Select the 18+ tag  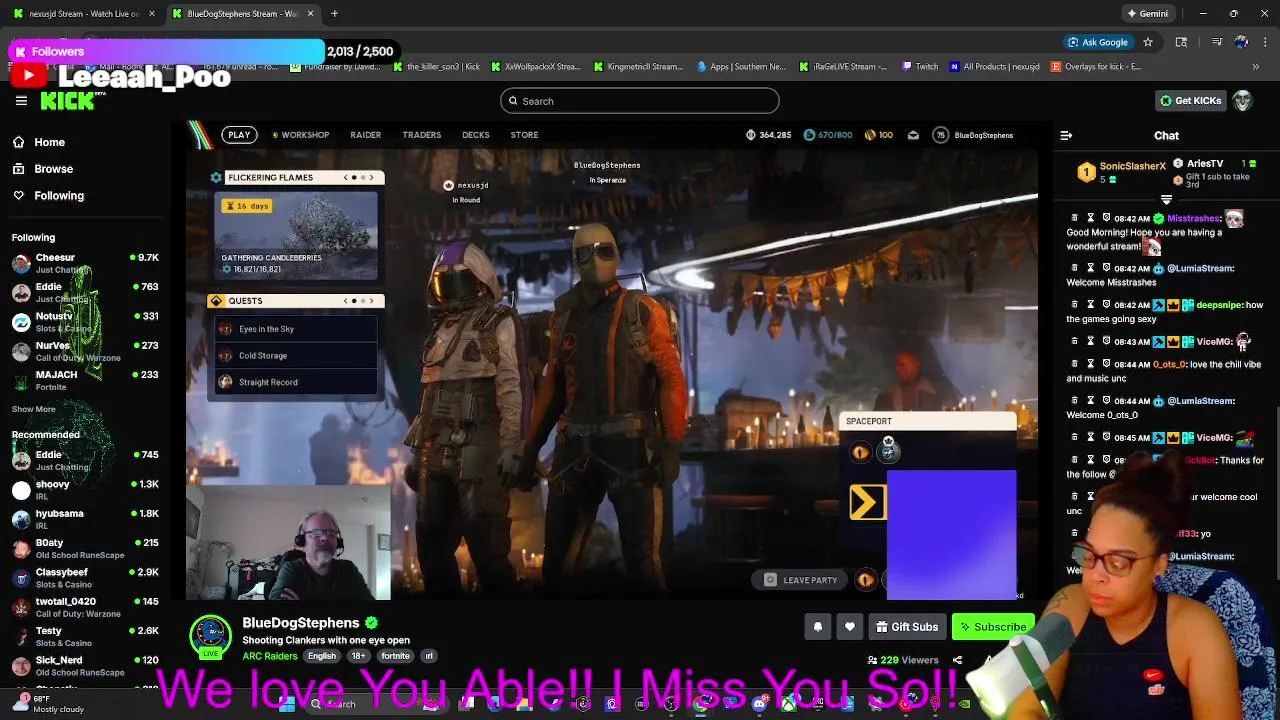point(358,656)
